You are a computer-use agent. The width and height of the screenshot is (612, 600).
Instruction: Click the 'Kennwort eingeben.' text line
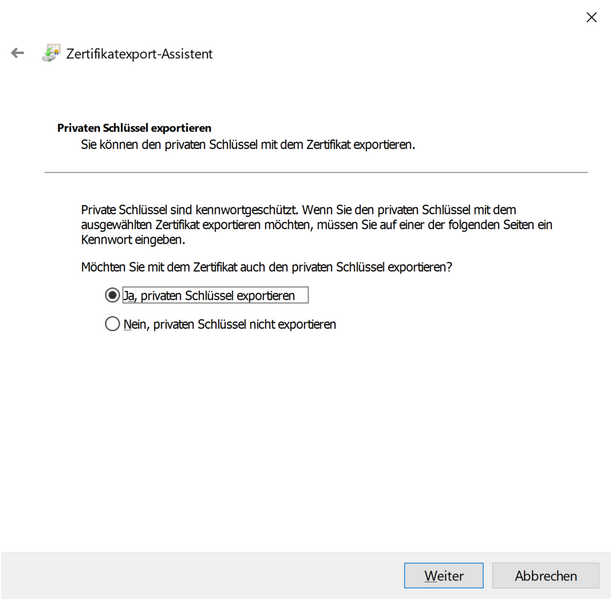click(133, 241)
